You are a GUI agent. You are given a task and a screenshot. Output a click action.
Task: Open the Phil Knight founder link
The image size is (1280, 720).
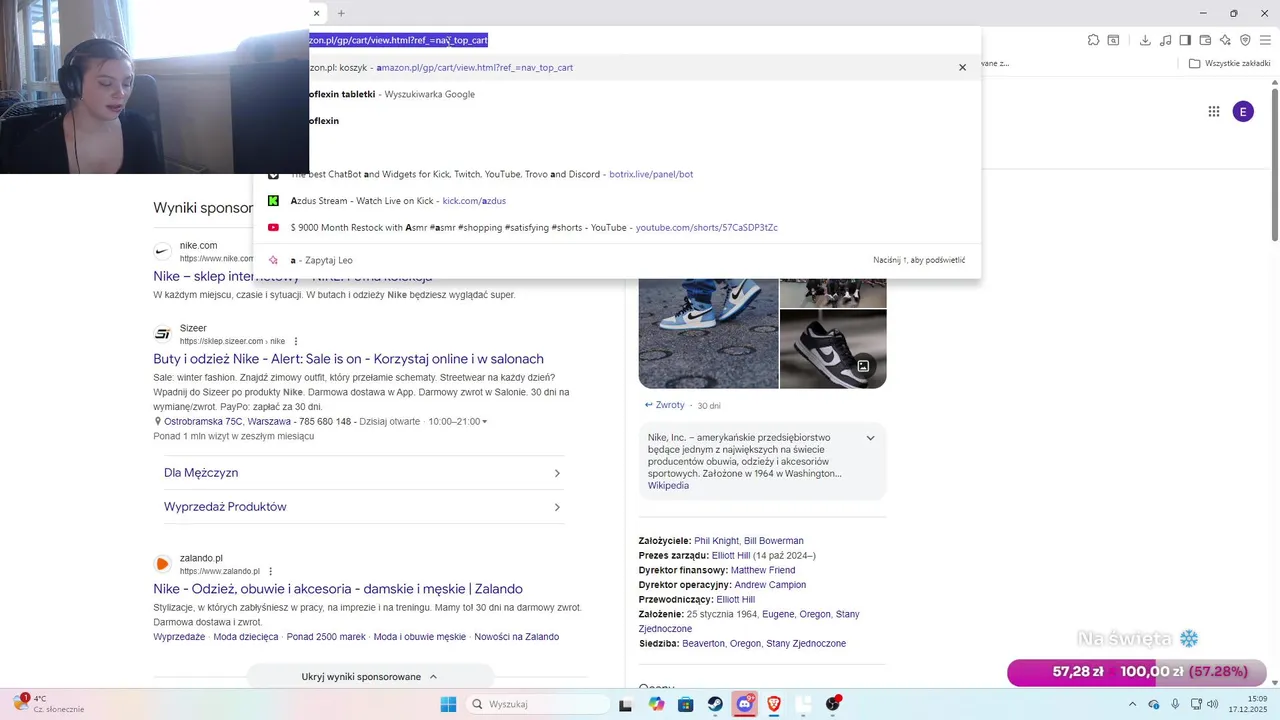(x=716, y=541)
